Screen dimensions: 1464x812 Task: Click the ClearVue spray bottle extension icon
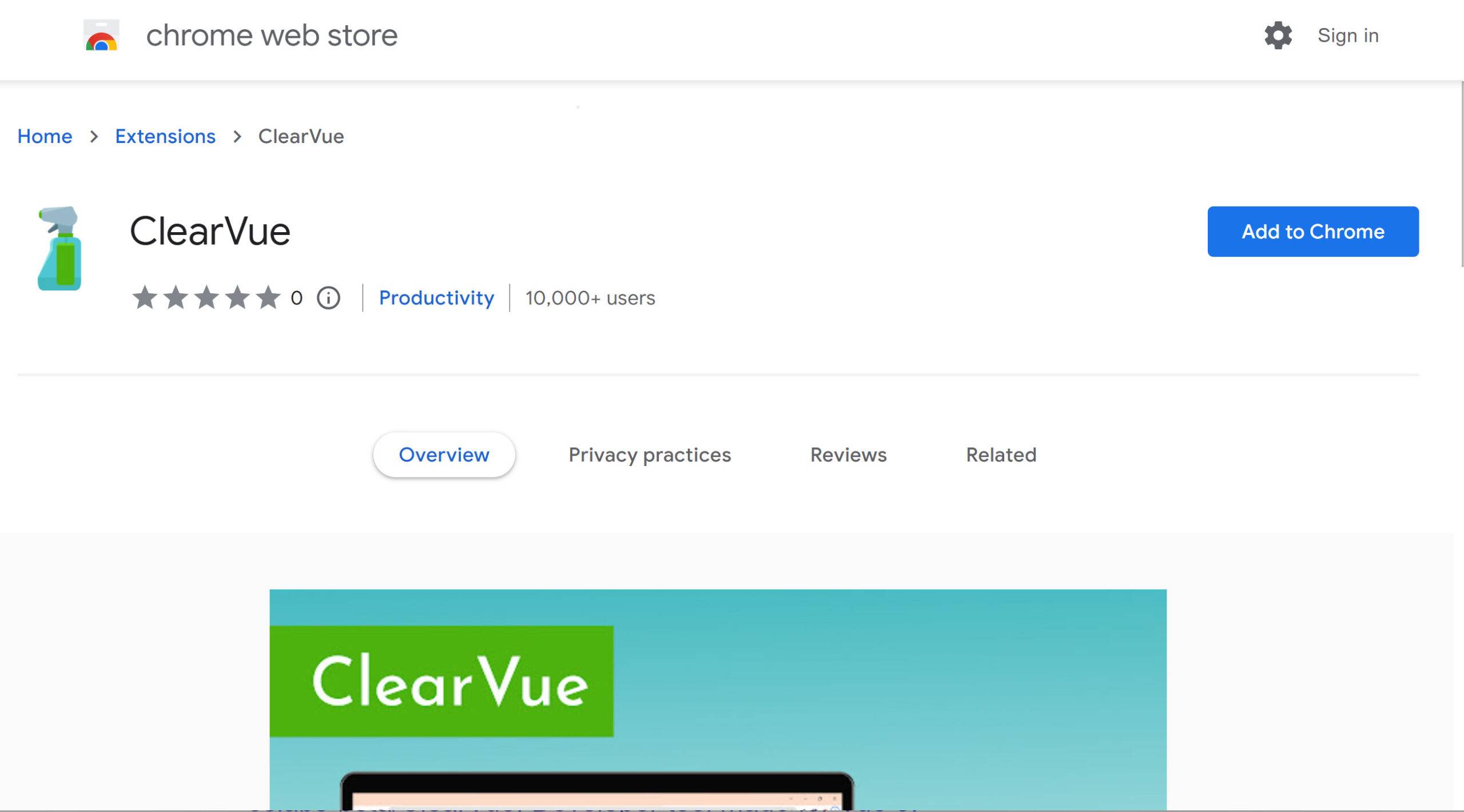click(59, 249)
